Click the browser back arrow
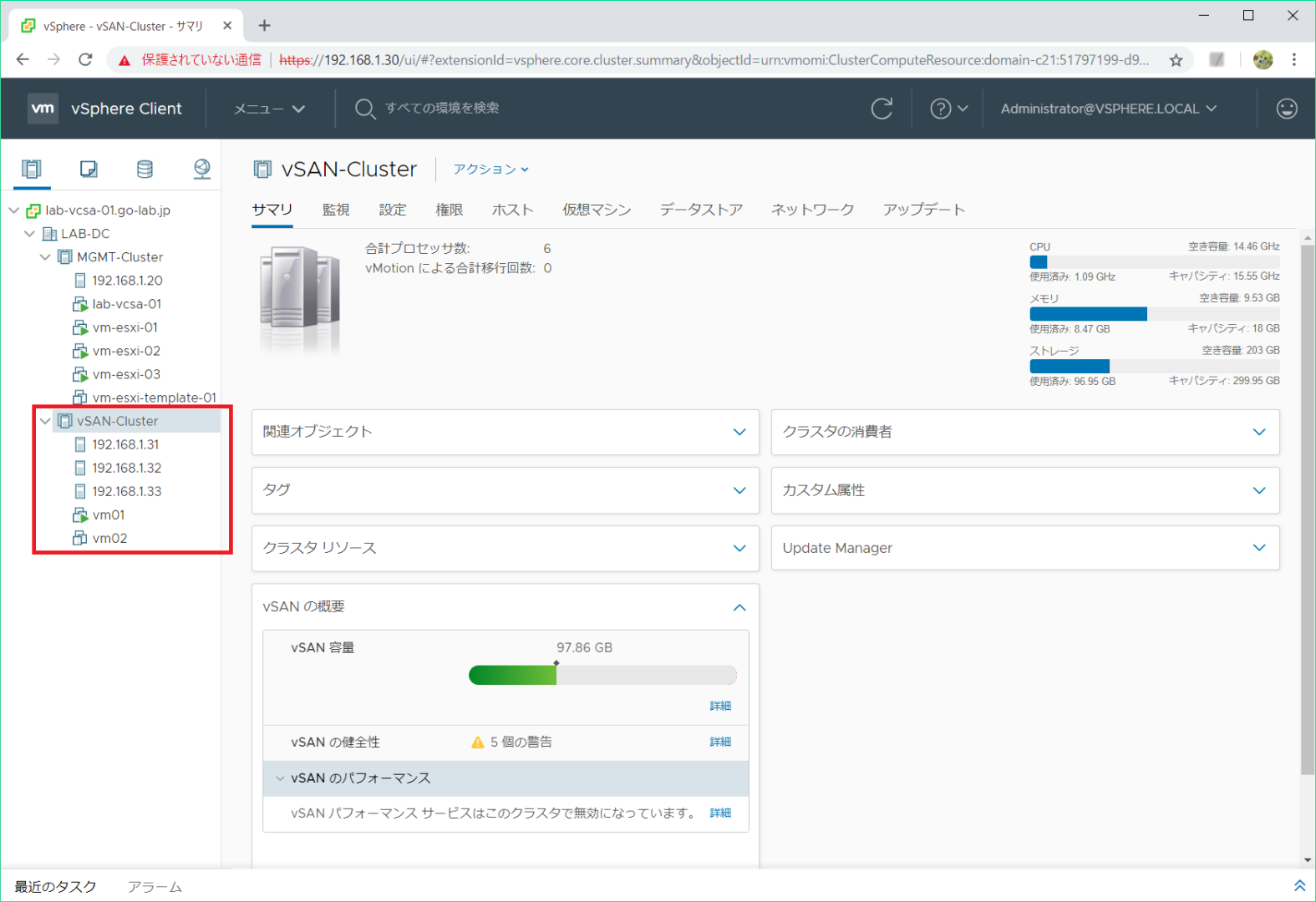This screenshot has width=1316, height=902. coord(23,59)
